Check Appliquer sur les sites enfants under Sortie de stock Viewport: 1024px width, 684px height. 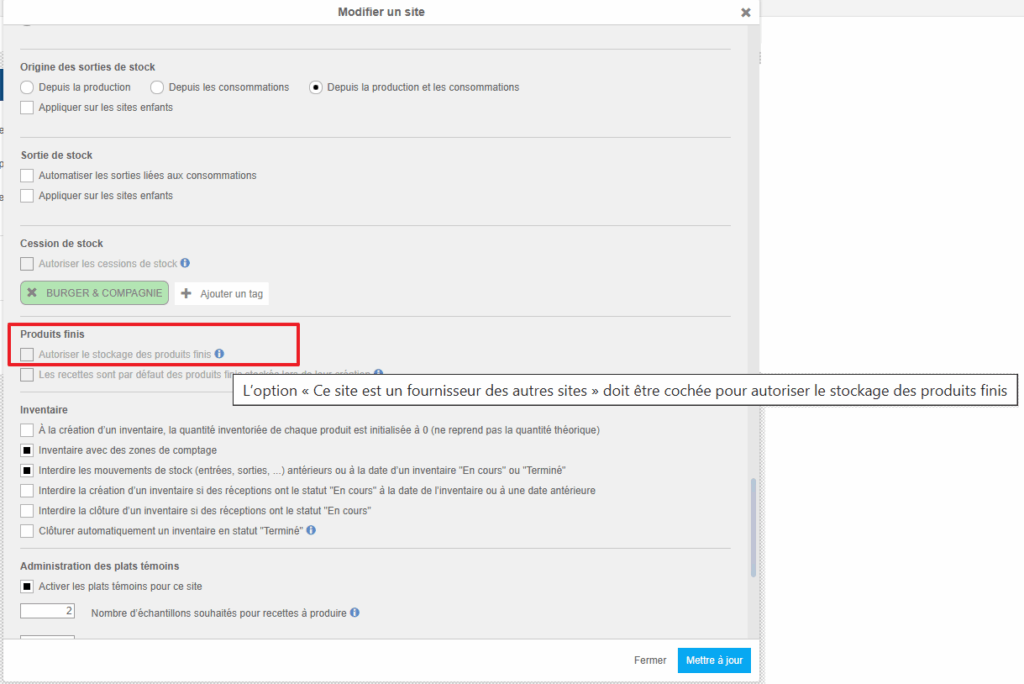click(27, 196)
